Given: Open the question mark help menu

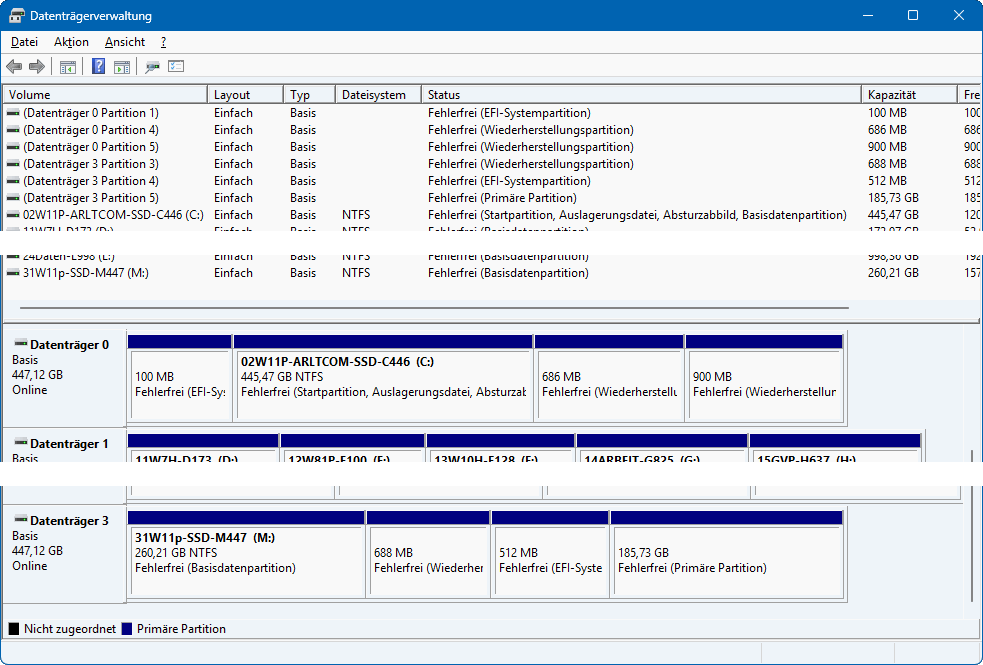Looking at the screenshot, I should (x=163, y=42).
